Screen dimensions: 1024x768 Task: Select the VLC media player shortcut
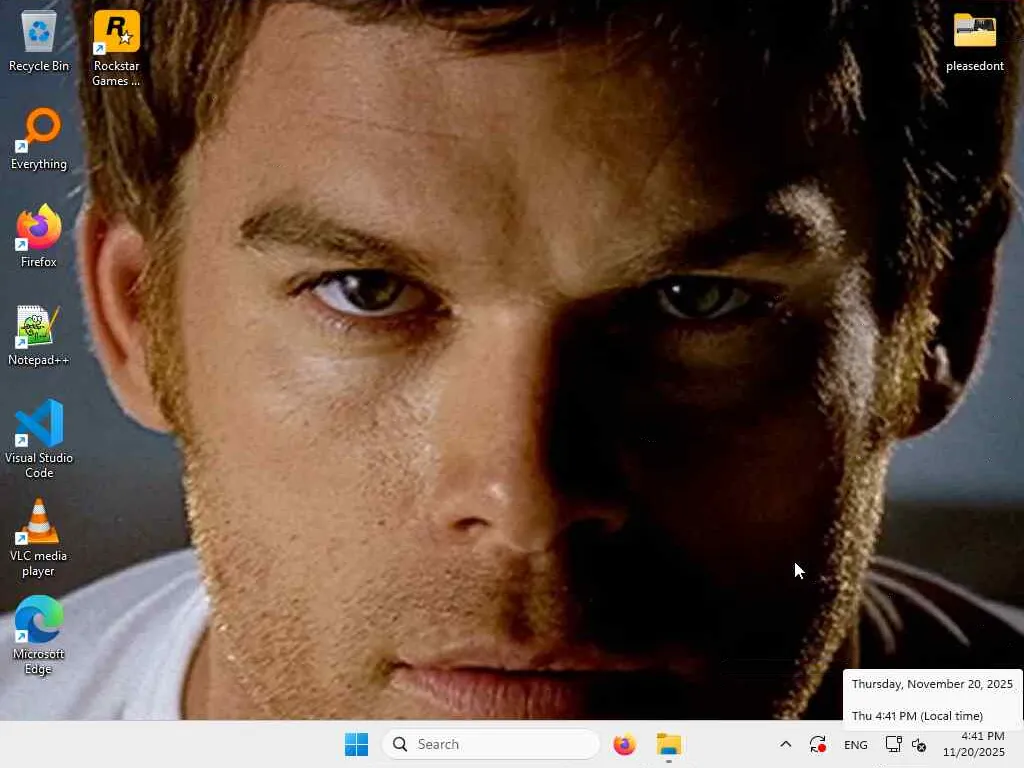[39, 538]
